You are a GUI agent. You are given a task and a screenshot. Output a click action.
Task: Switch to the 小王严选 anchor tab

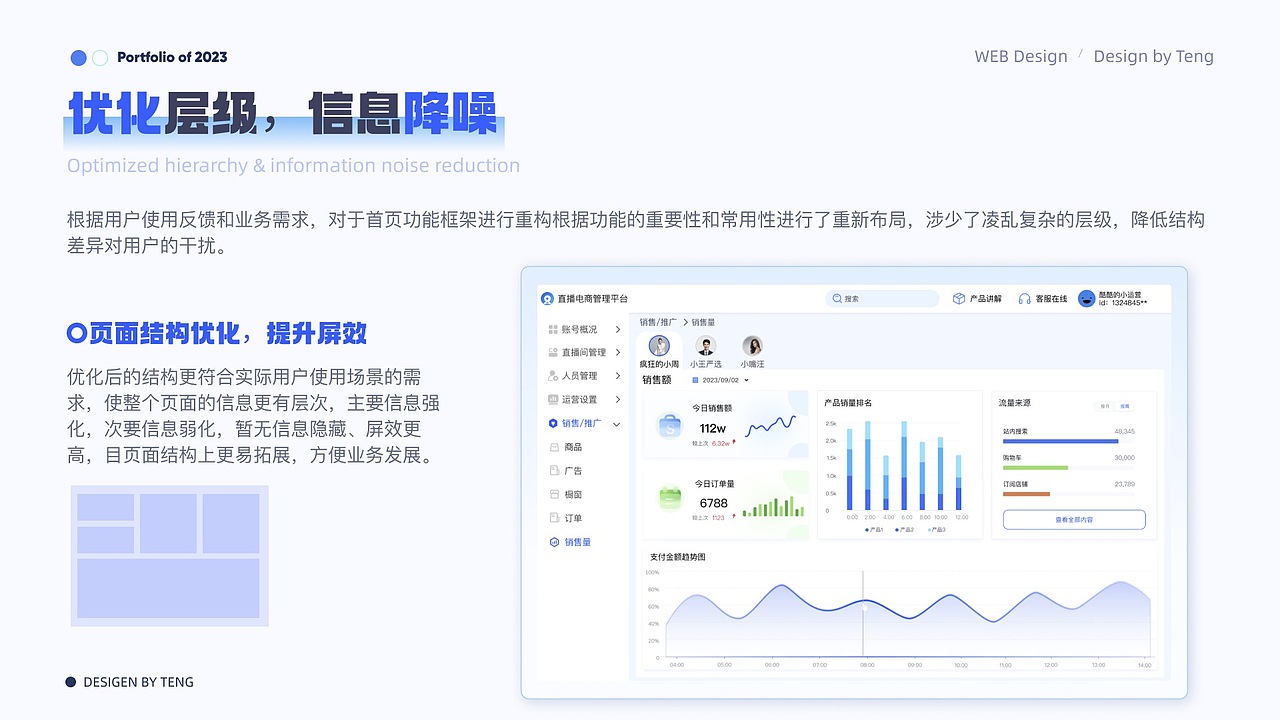pos(706,352)
